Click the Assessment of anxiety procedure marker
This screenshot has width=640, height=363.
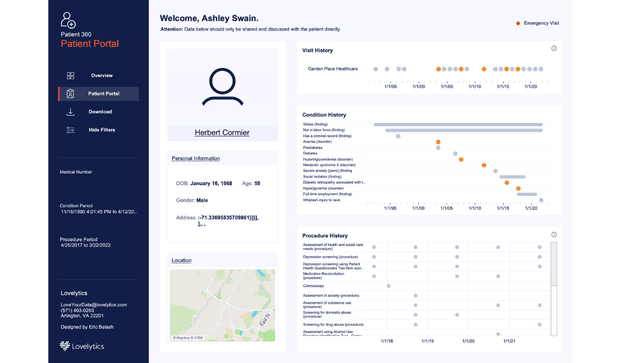(x=416, y=296)
